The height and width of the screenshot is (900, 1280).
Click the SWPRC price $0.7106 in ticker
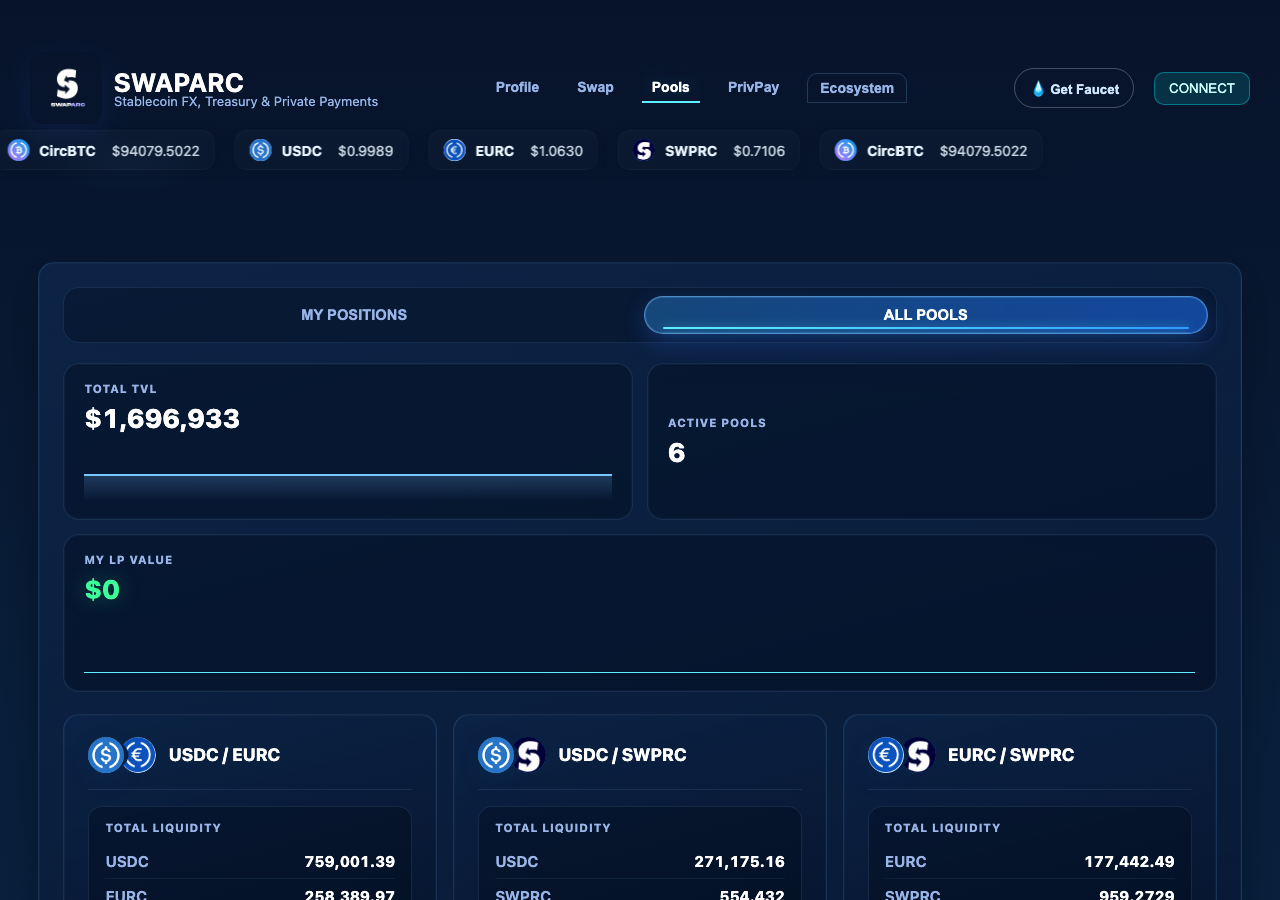point(759,151)
